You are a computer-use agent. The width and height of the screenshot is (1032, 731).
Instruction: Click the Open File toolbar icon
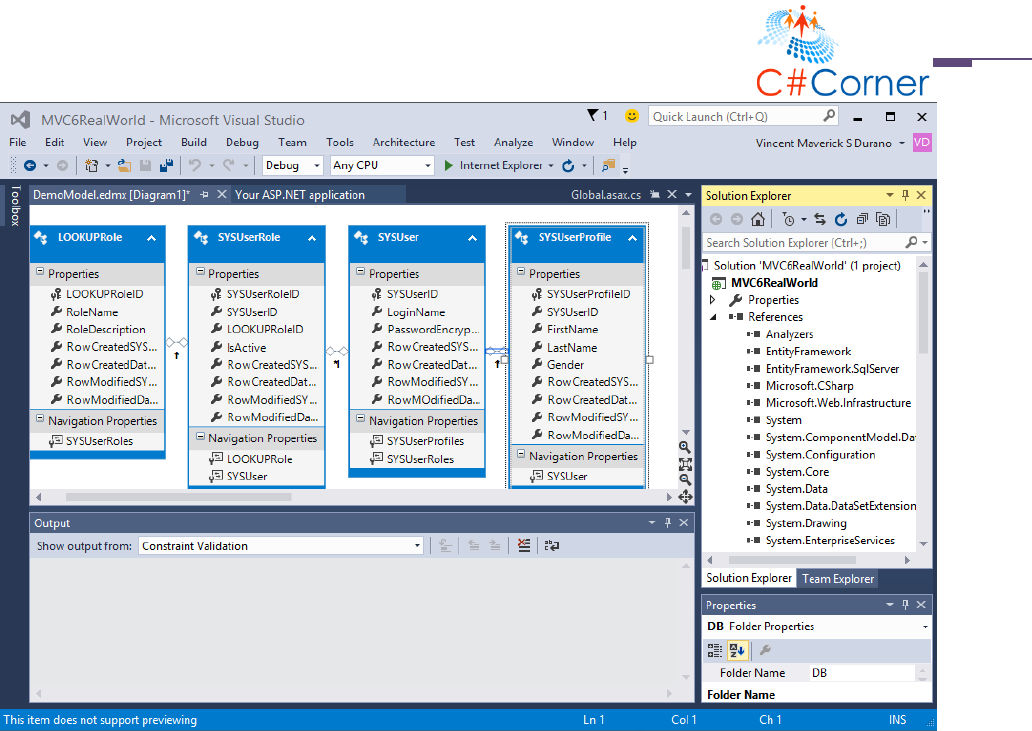[x=124, y=166]
